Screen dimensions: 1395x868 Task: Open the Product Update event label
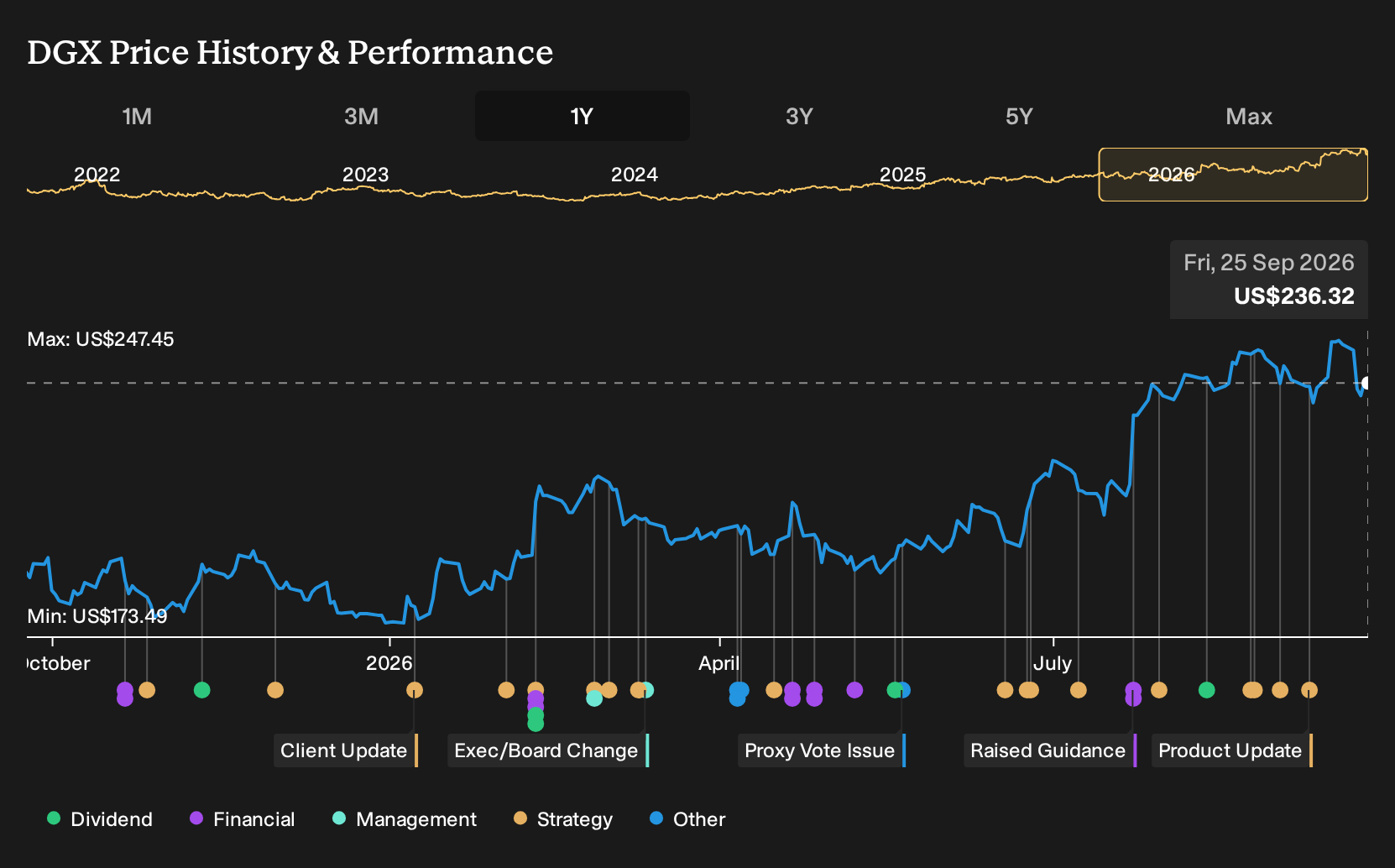1232,750
